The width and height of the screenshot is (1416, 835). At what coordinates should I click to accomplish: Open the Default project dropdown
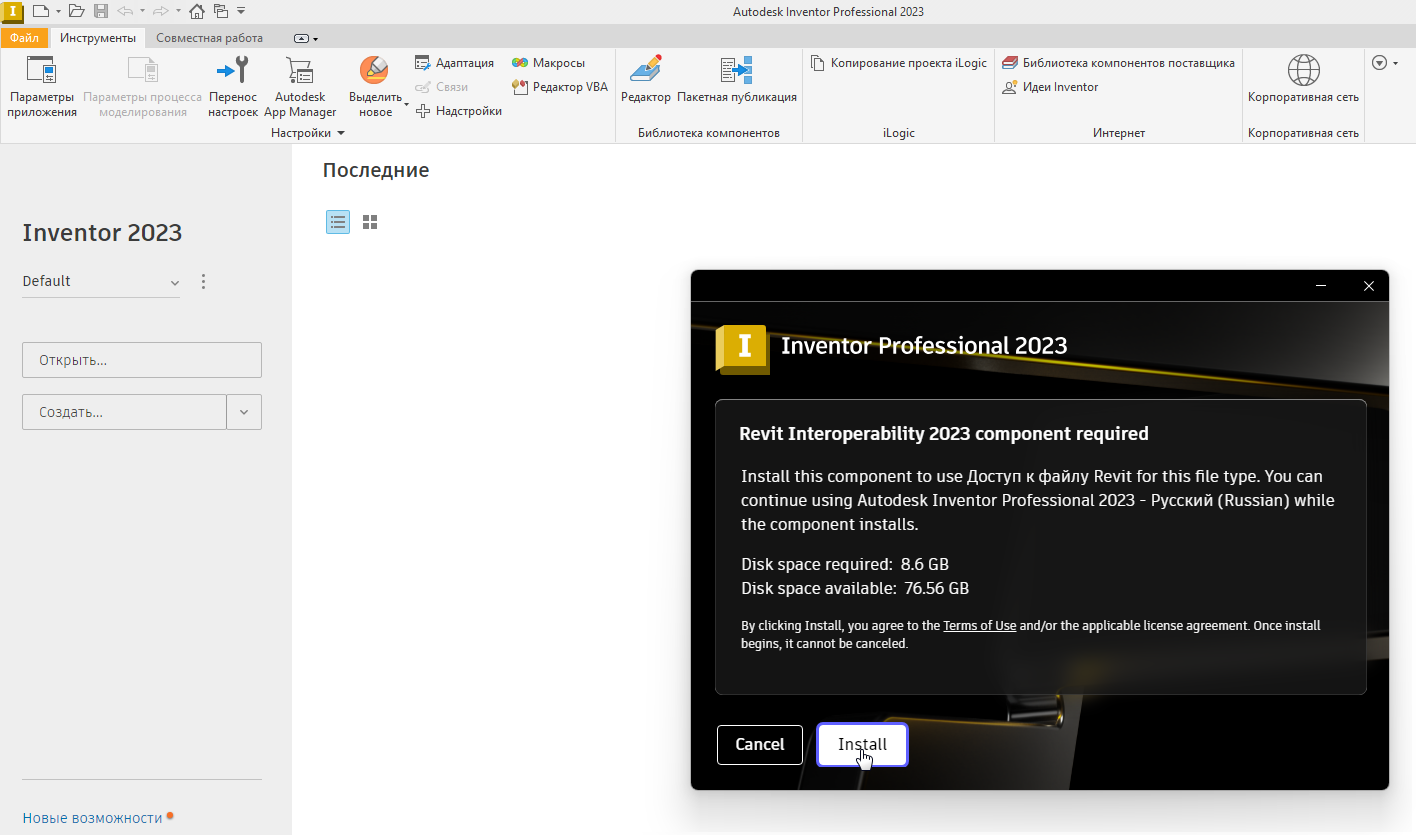click(101, 282)
